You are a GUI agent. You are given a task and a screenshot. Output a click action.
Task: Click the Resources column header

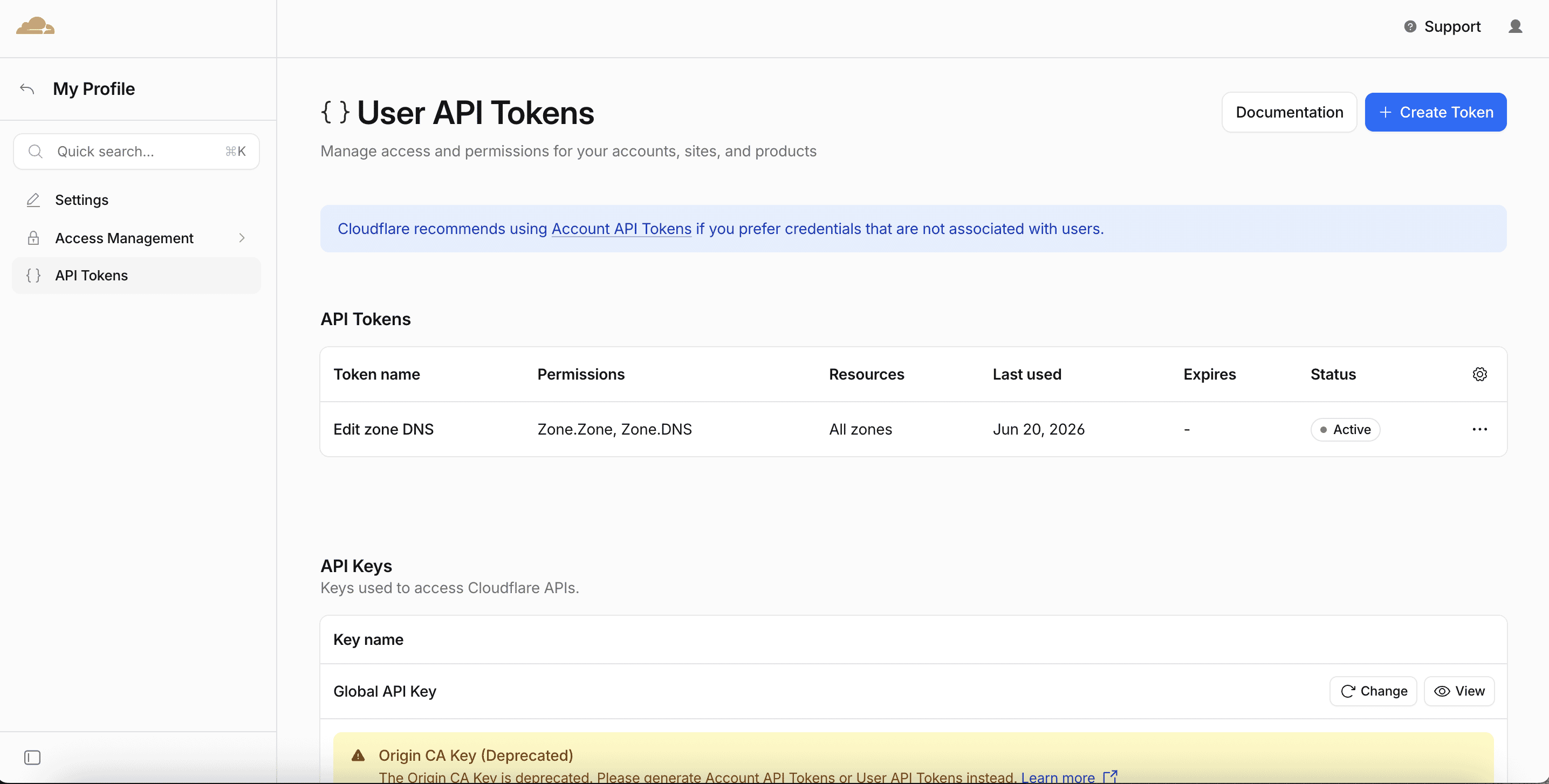tap(867, 374)
